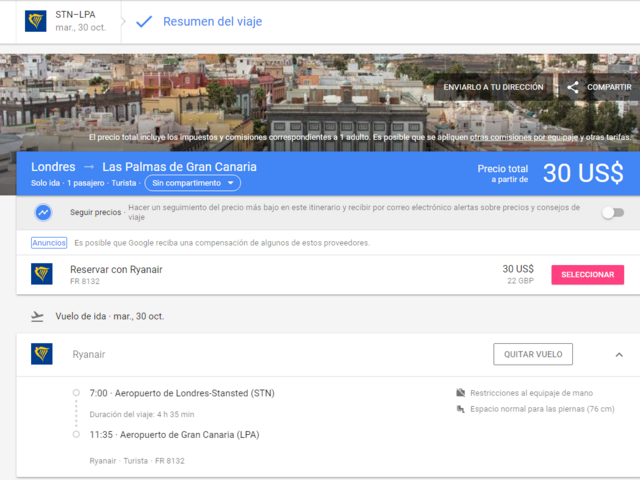Click the Las Palmas de Gran Canaria heading
The image size is (640, 480).
(x=179, y=167)
